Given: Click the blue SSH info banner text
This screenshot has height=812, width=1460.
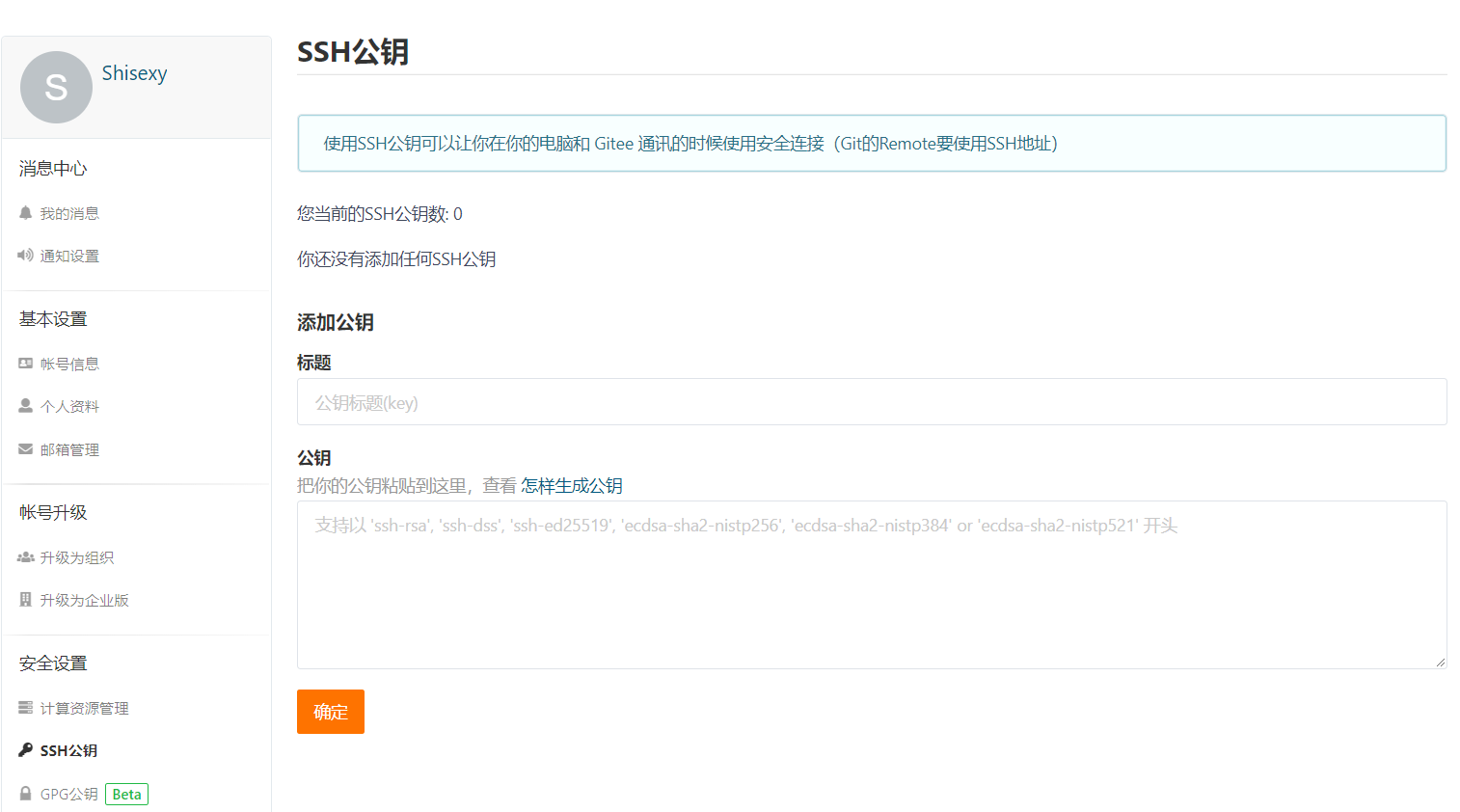Looking at the screenshot, I should [690, 144].
